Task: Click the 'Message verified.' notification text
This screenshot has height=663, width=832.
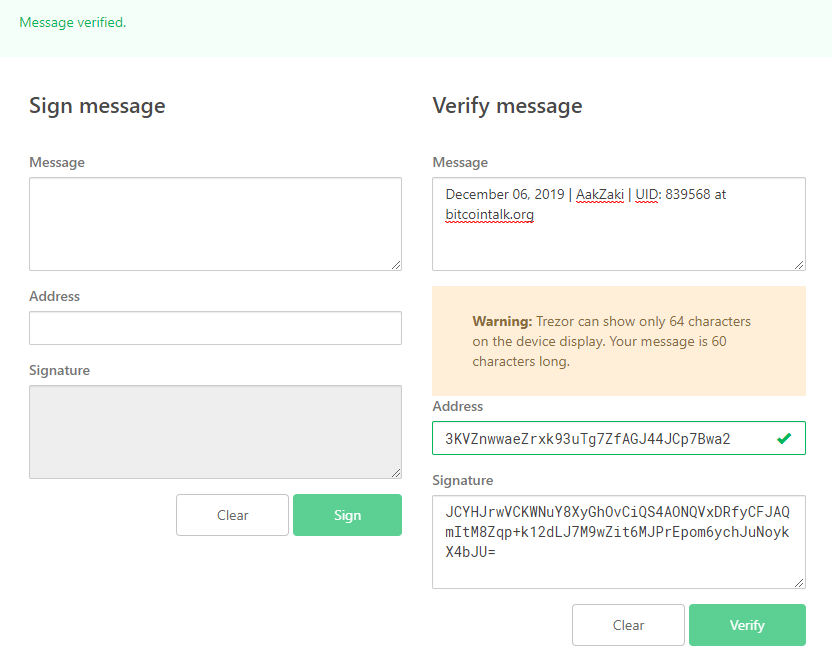Action: [73, 22]
